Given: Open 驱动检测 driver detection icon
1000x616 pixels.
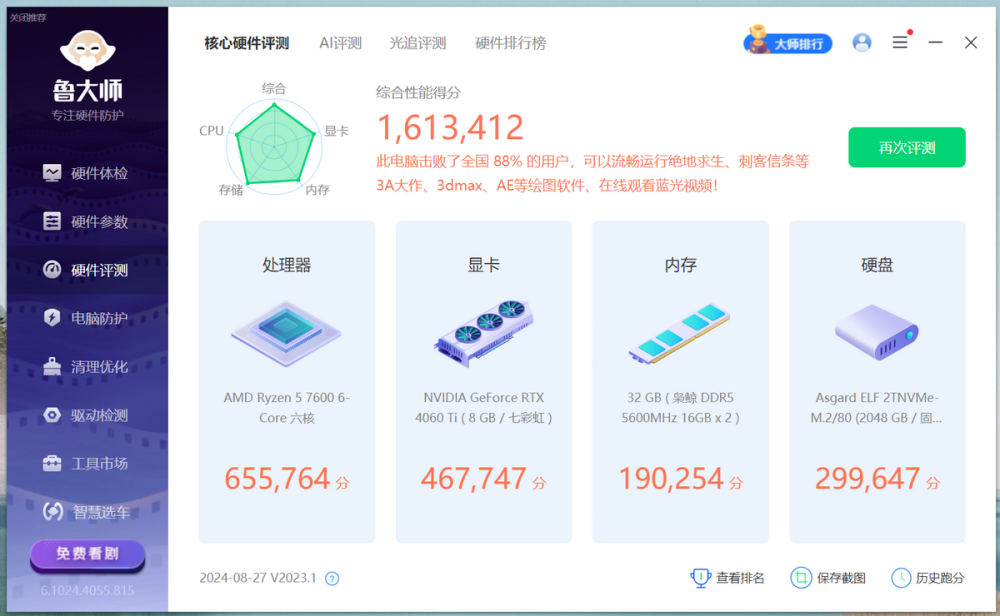Looking at the screenshot, I should (52, 415).
